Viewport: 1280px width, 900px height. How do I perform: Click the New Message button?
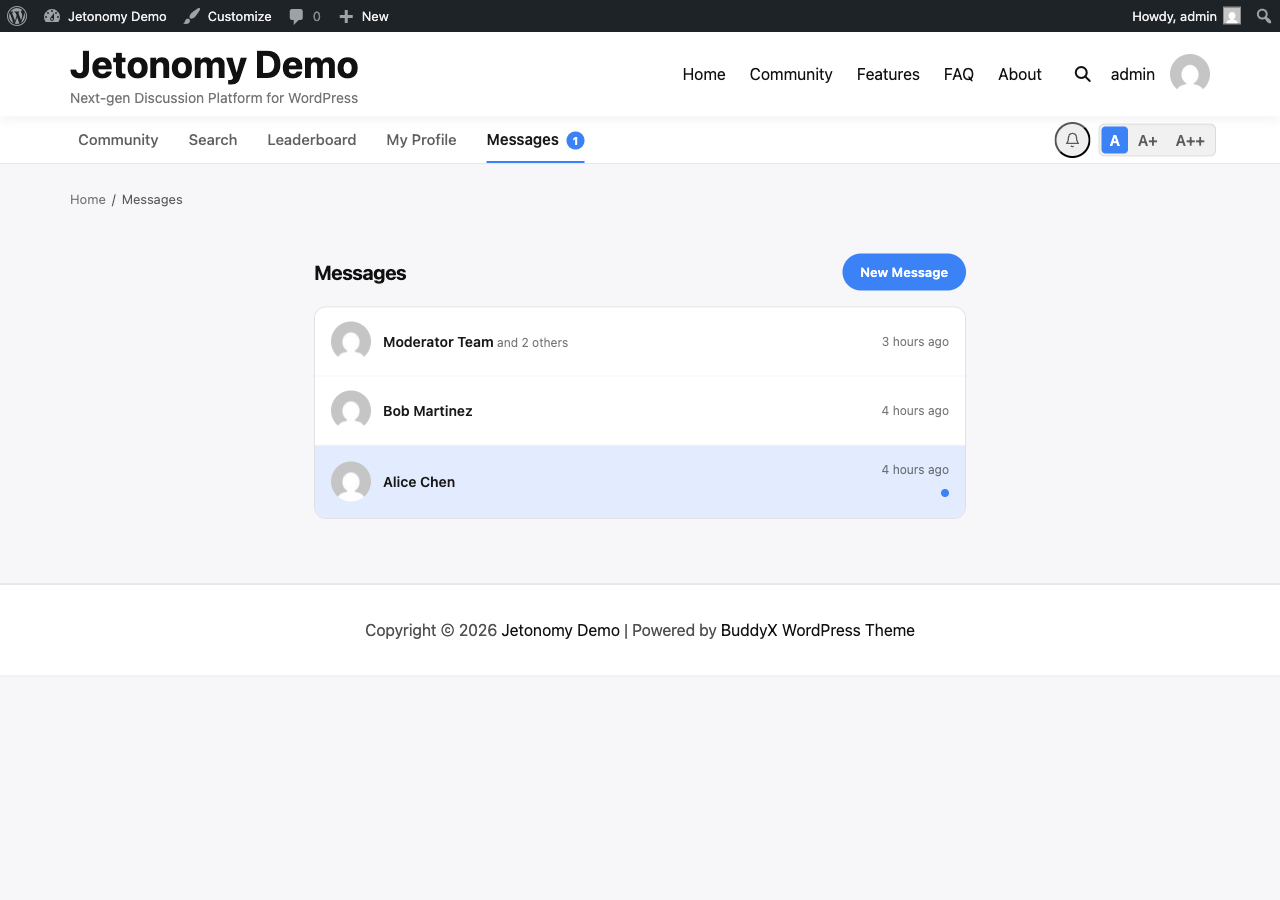tap(903, 272)
